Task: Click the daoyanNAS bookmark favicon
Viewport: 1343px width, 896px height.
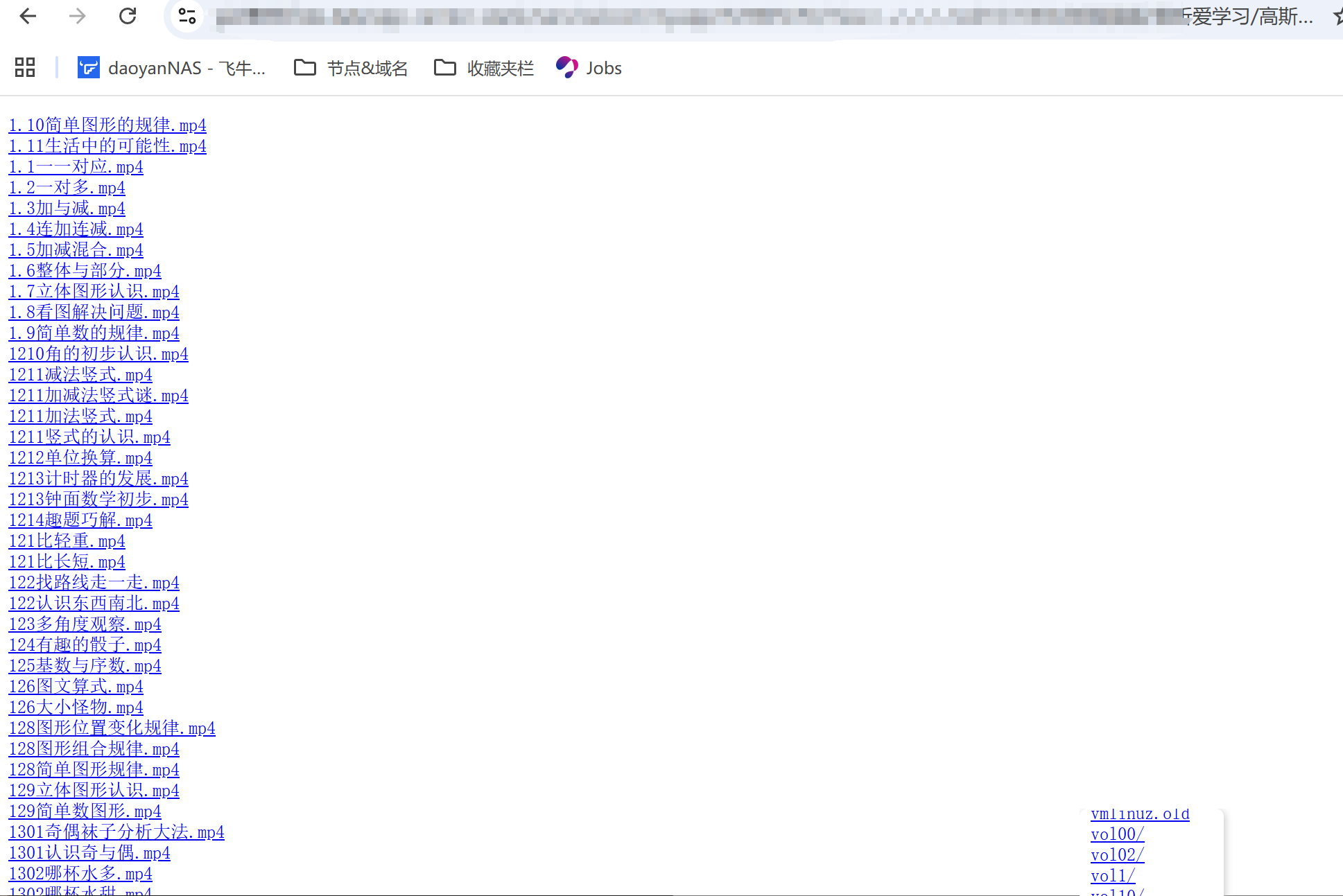Action: point(88,67)
